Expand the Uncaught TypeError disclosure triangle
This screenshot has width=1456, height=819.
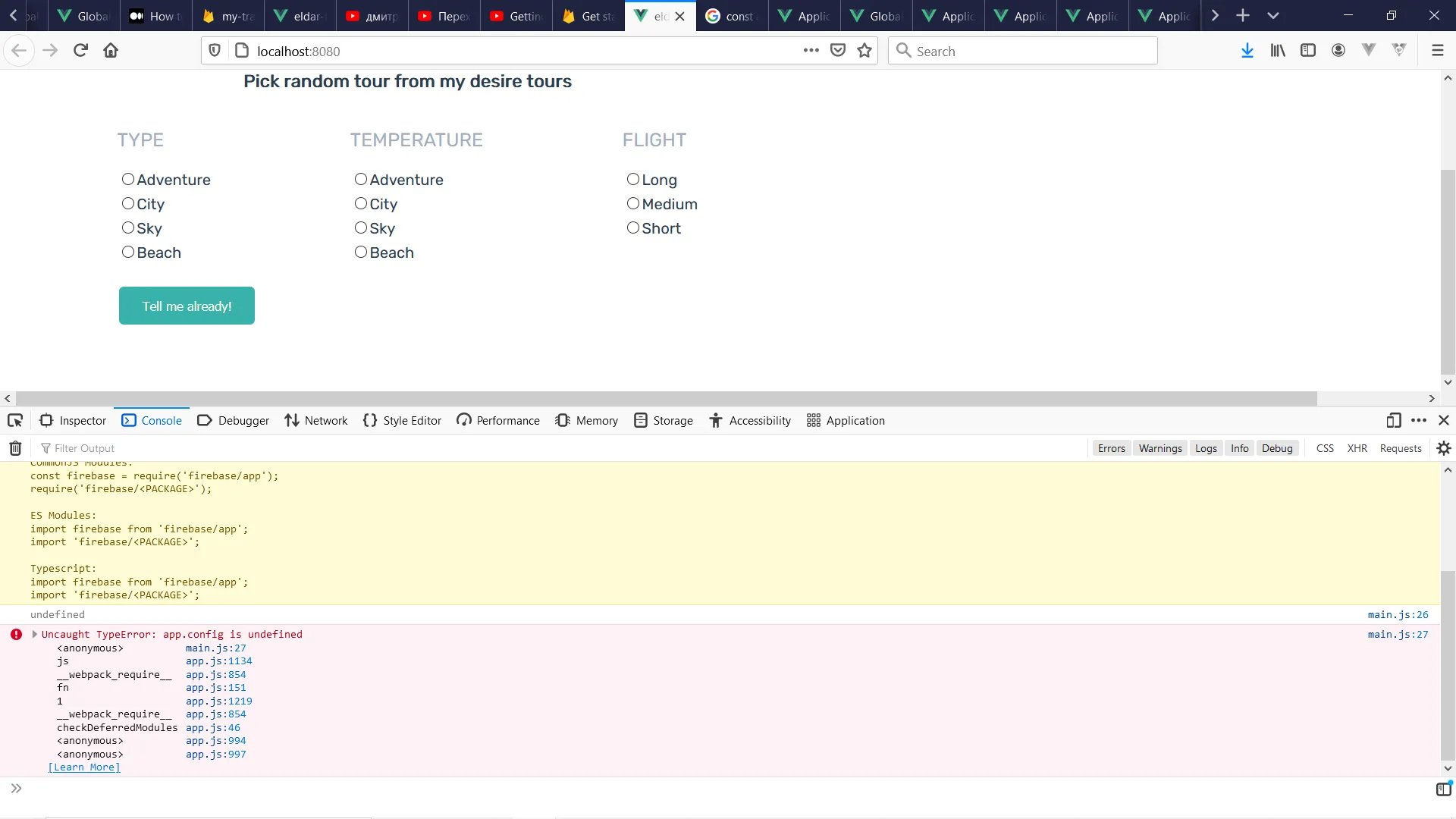pos(35,634)
